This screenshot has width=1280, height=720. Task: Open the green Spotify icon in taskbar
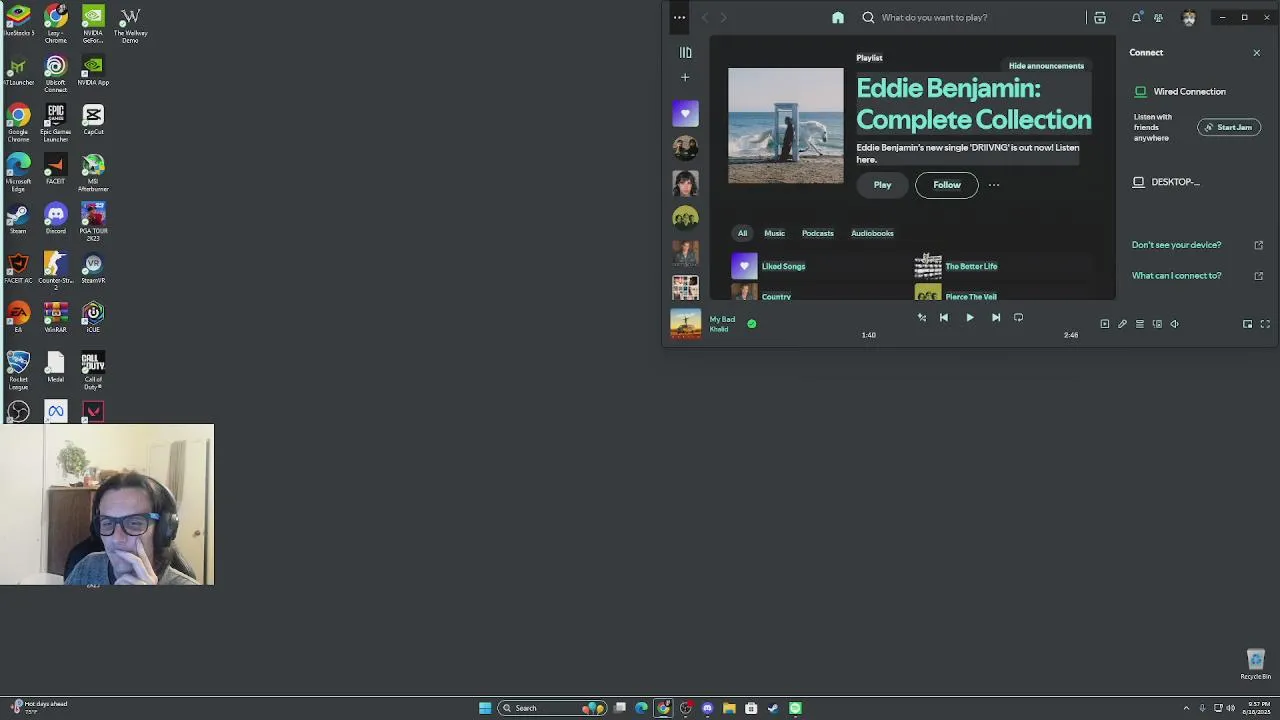click(796, 708)
